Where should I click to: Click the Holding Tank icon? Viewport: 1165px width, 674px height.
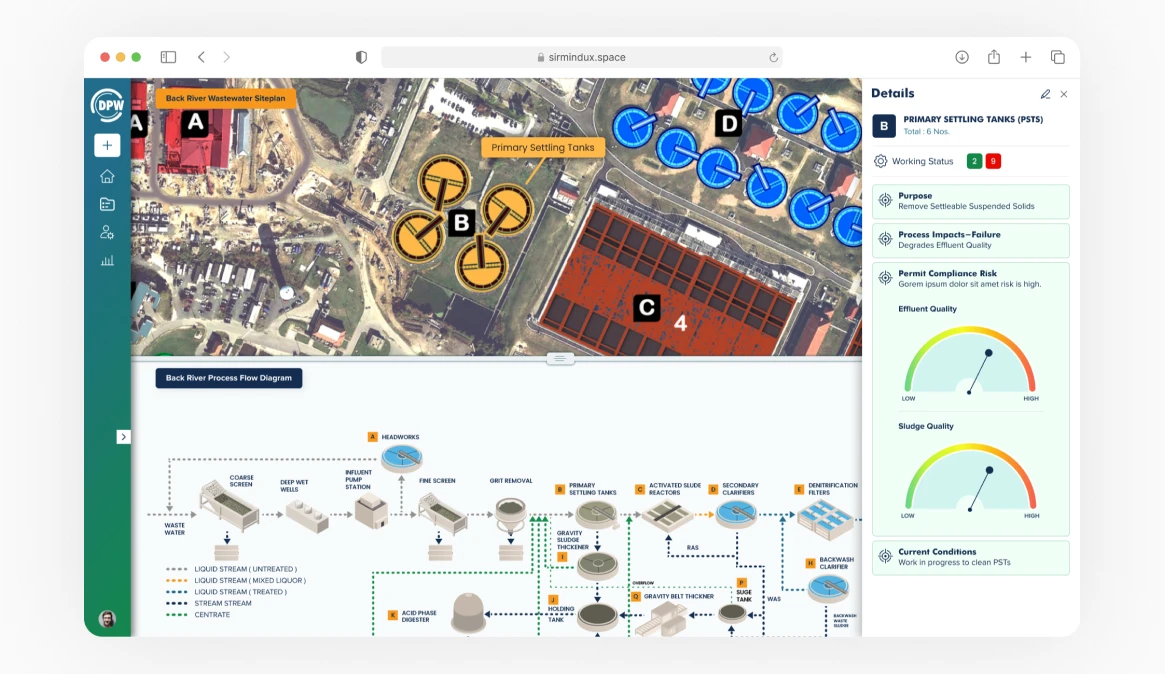click(x=597, y=617)
